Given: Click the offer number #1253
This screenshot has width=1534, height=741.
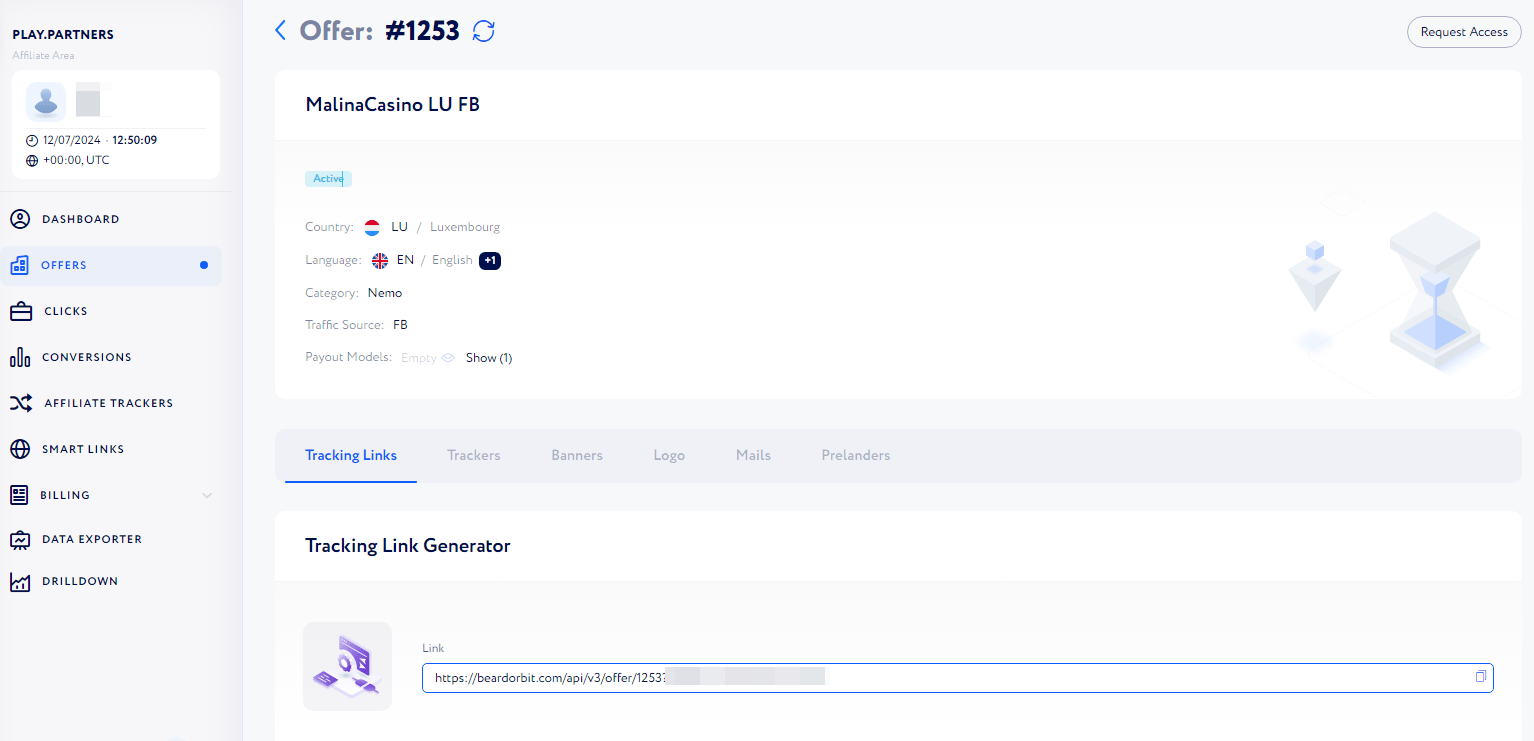Looking at the screenshot, I should click(423, 31).
